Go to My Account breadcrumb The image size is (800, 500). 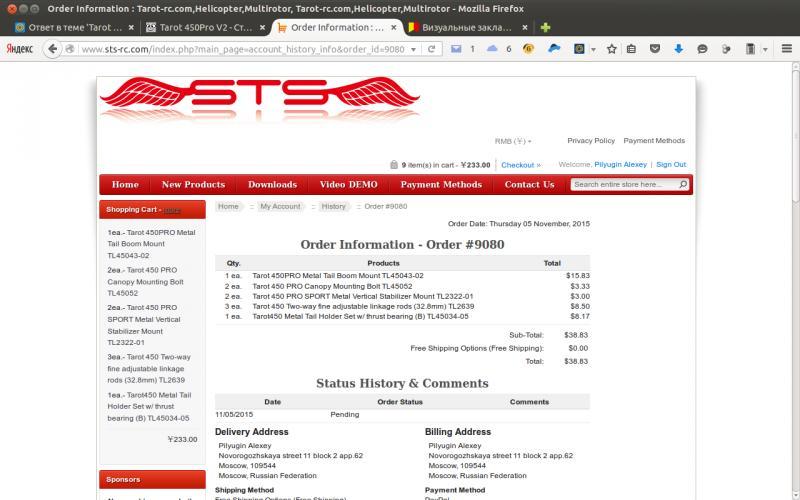pos(280,207)
